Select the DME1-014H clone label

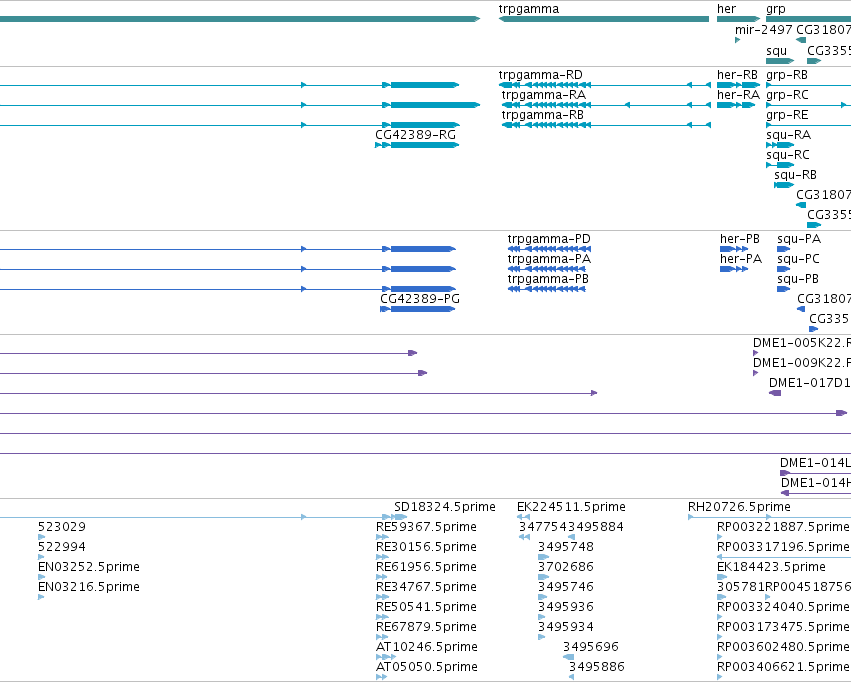point(816,483)
